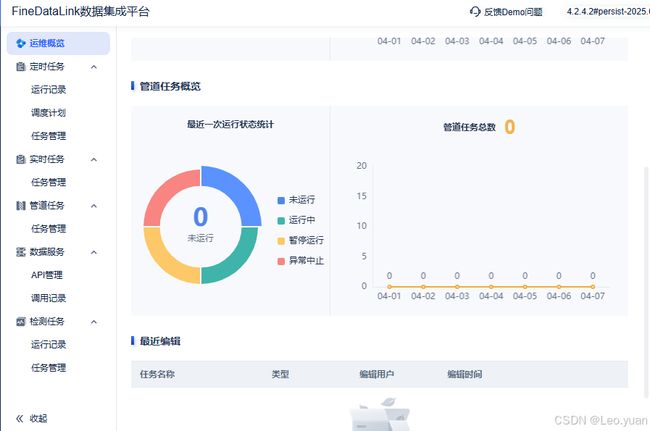
Task: Collapse the 数据服务 section chevron
Action: pyautogui.click(x=94, y=252)
